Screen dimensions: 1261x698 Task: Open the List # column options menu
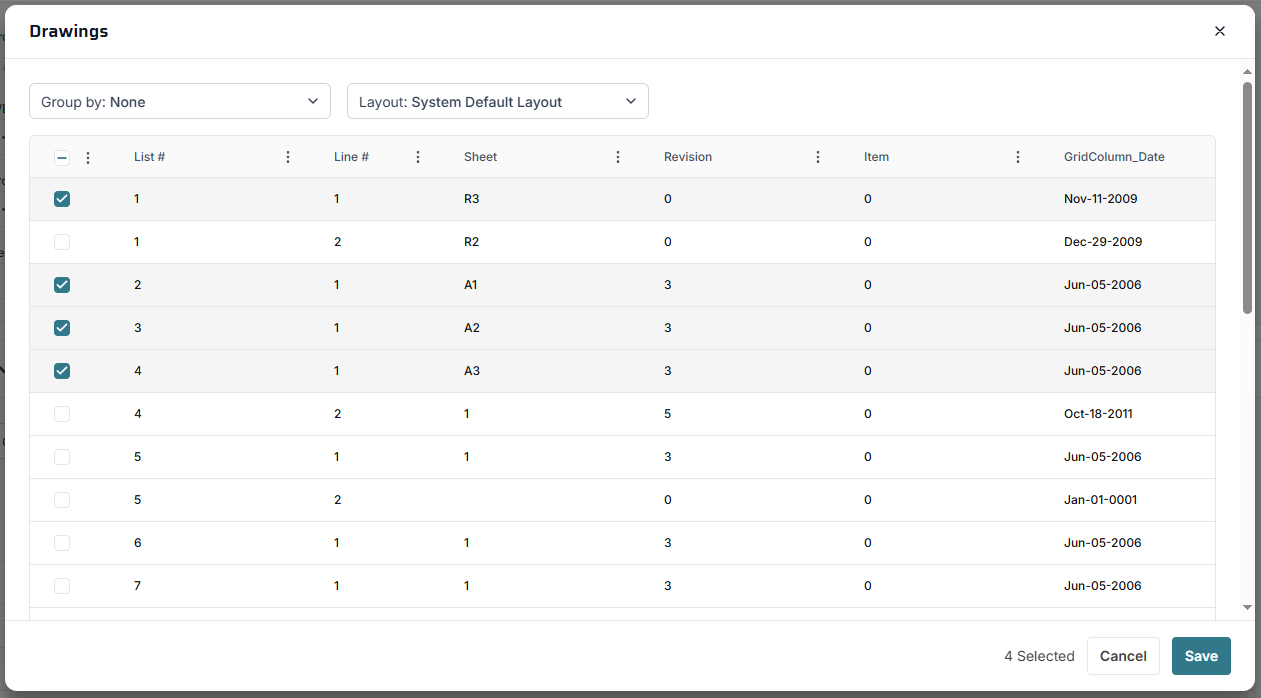click(x=288, y=157)
